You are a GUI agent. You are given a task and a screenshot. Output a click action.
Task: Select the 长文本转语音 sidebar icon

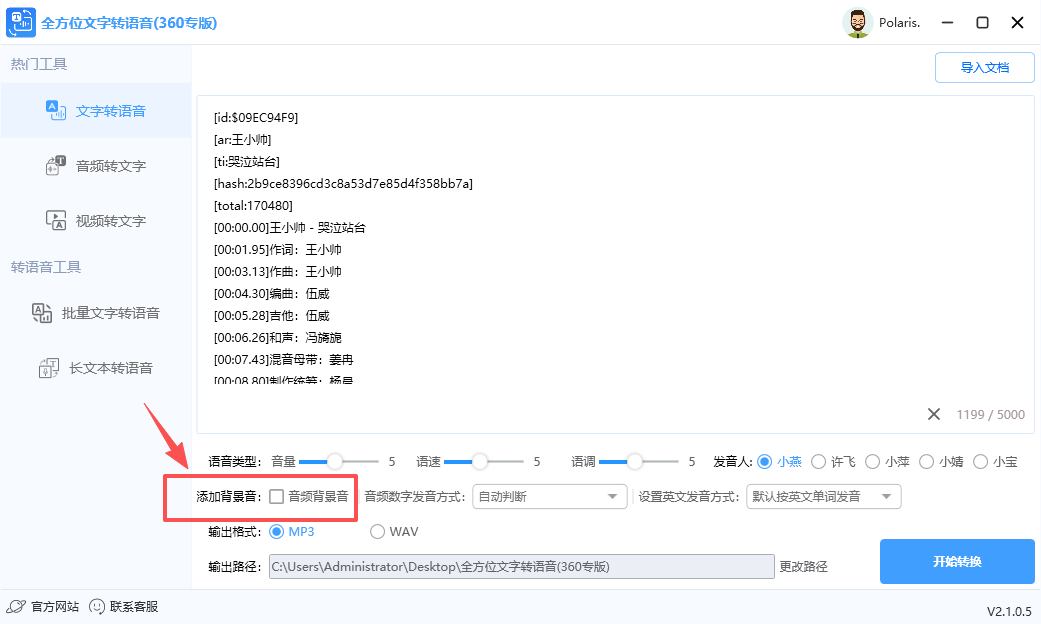click(x=47, y=367)
